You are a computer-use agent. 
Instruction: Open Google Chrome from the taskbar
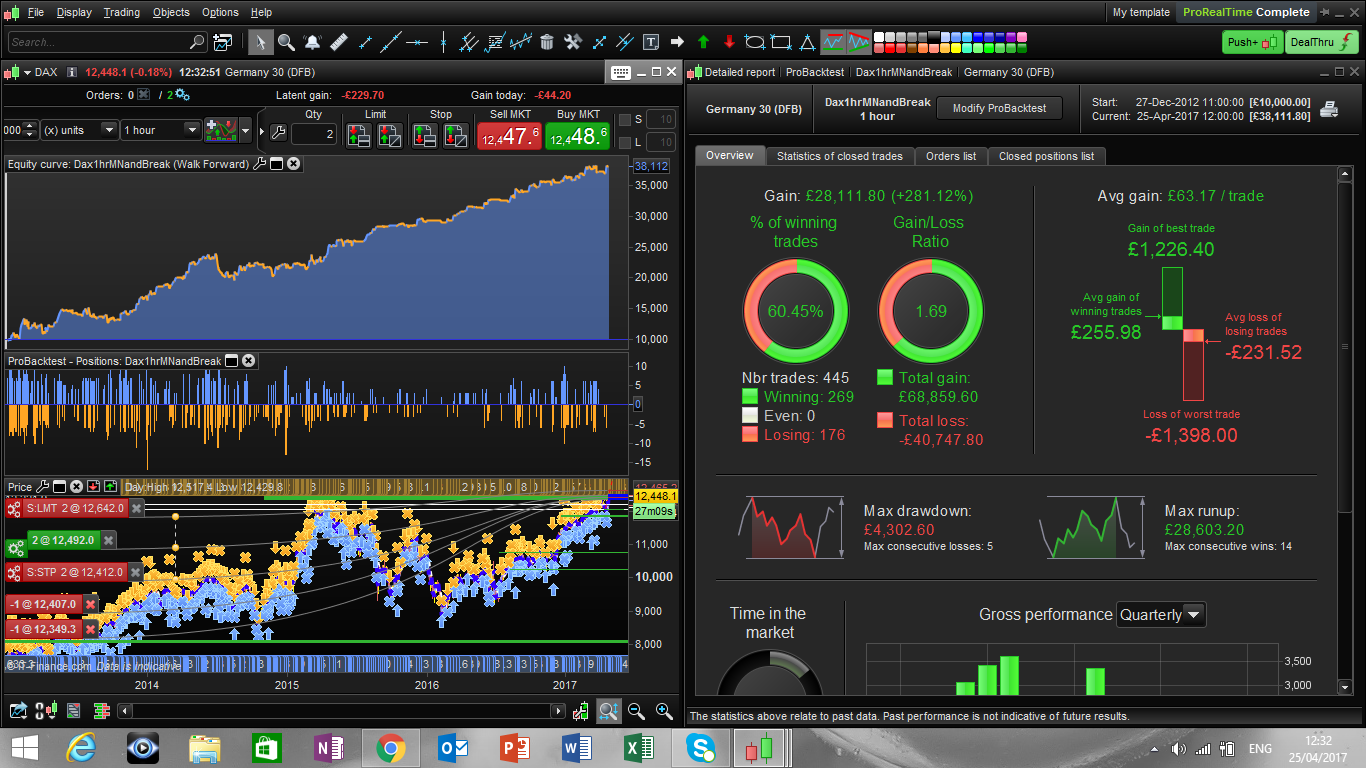click(x=390, y=747)
